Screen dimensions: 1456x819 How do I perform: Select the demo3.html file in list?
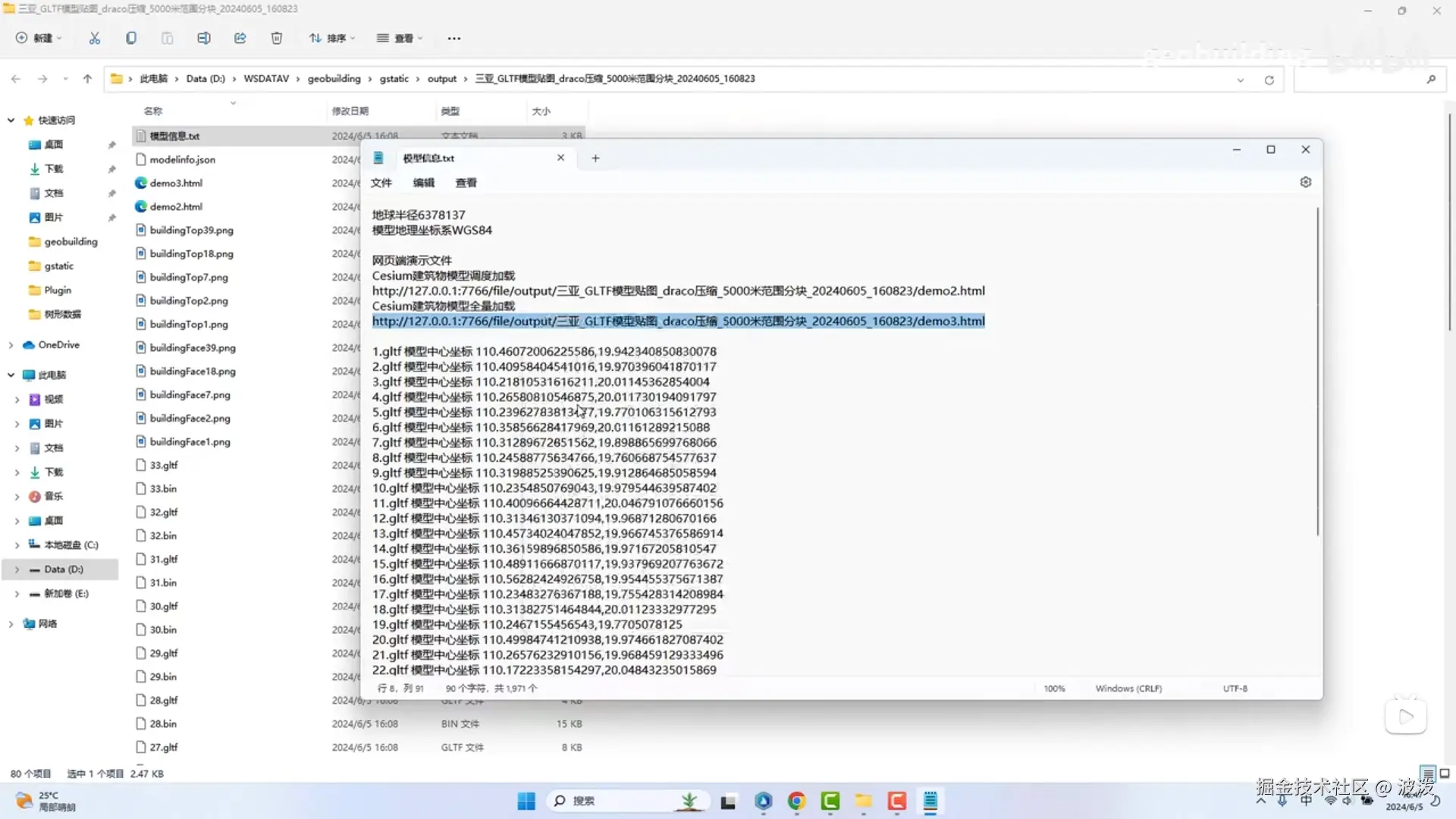click(x=176, y=184)
